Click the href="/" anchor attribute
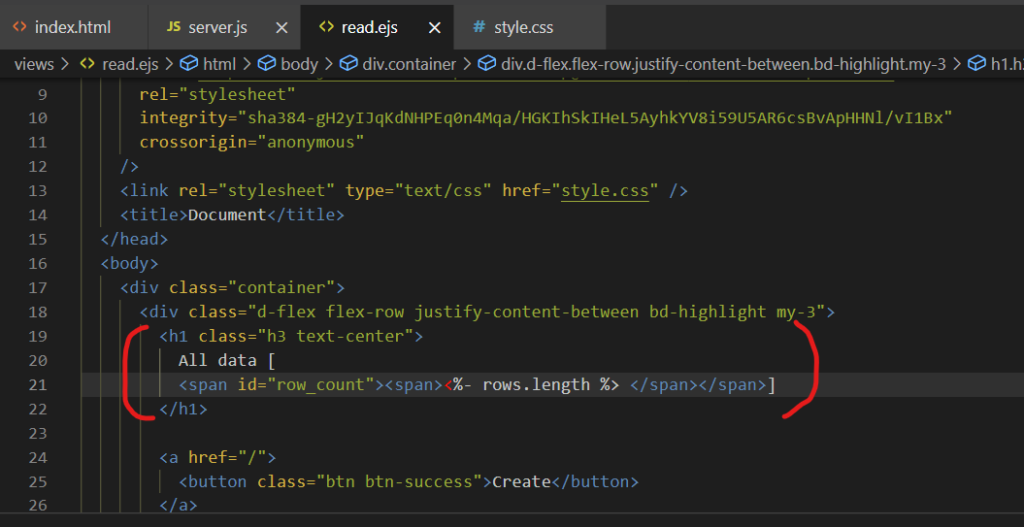Viewport: 1024px width, 527px height. pos(227,457)
